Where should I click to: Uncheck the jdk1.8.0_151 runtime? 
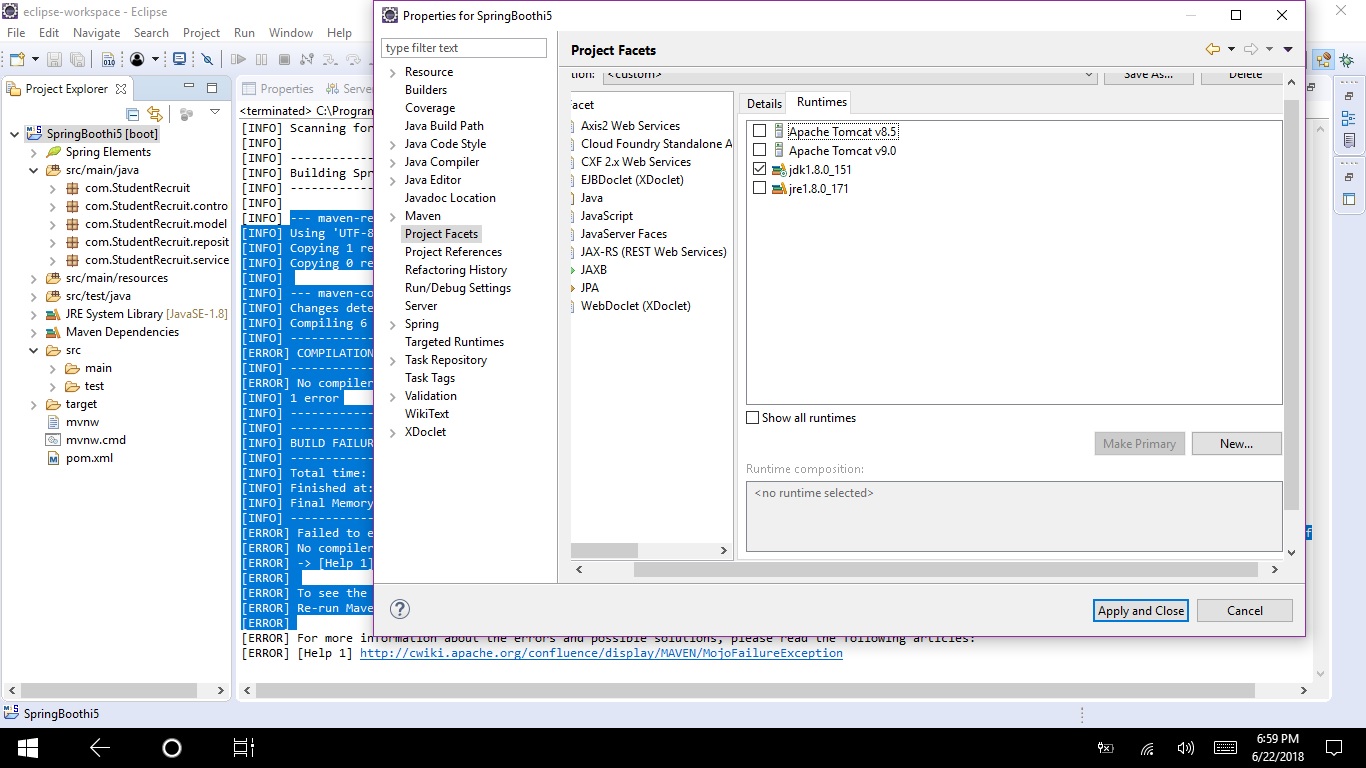click(760, 169)
